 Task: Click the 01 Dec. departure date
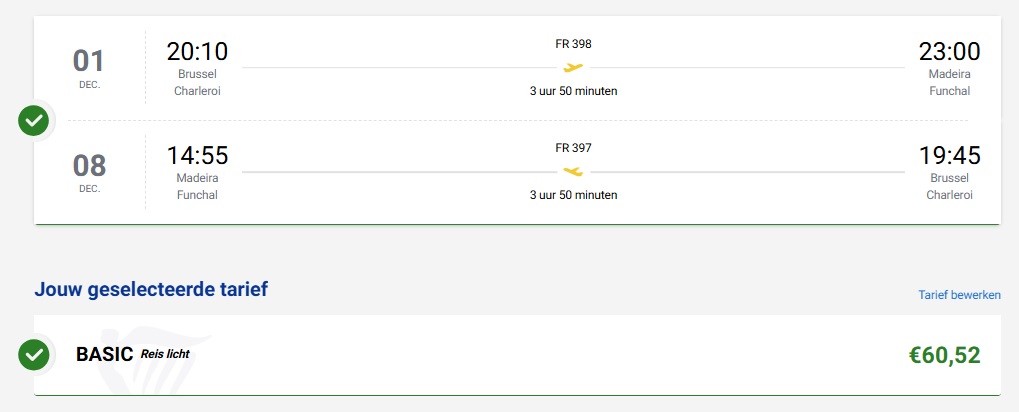[89, 67]
